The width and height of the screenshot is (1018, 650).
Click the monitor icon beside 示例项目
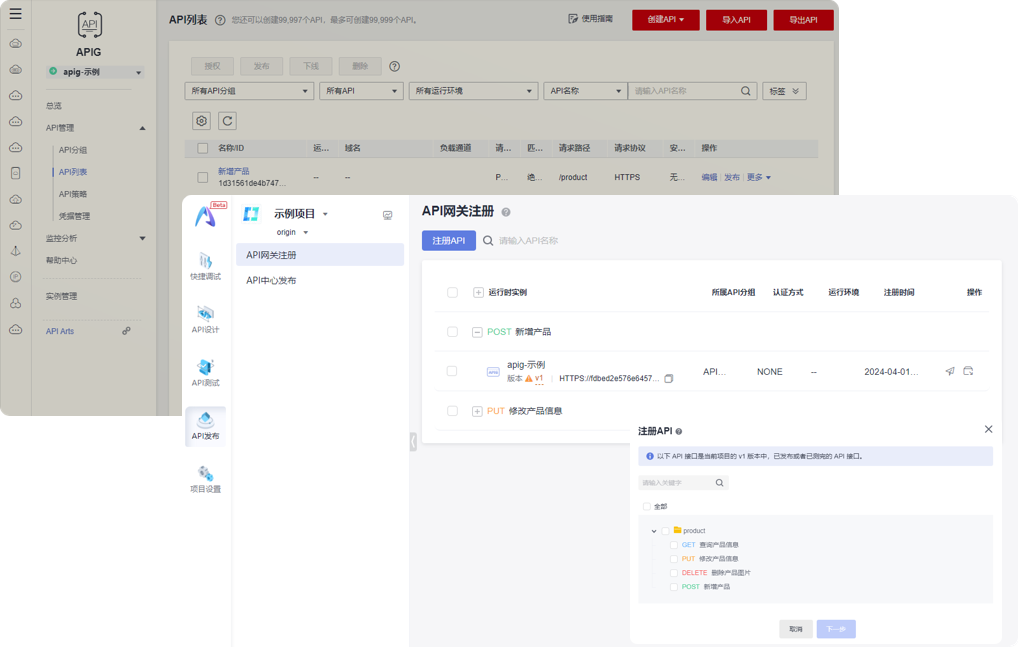point(388,215)
